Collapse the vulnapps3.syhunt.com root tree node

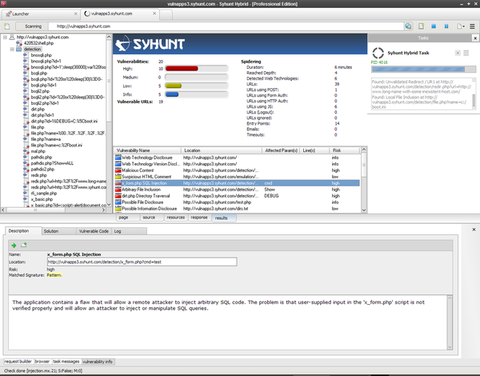pyautogui.click(x=5, y=37)
